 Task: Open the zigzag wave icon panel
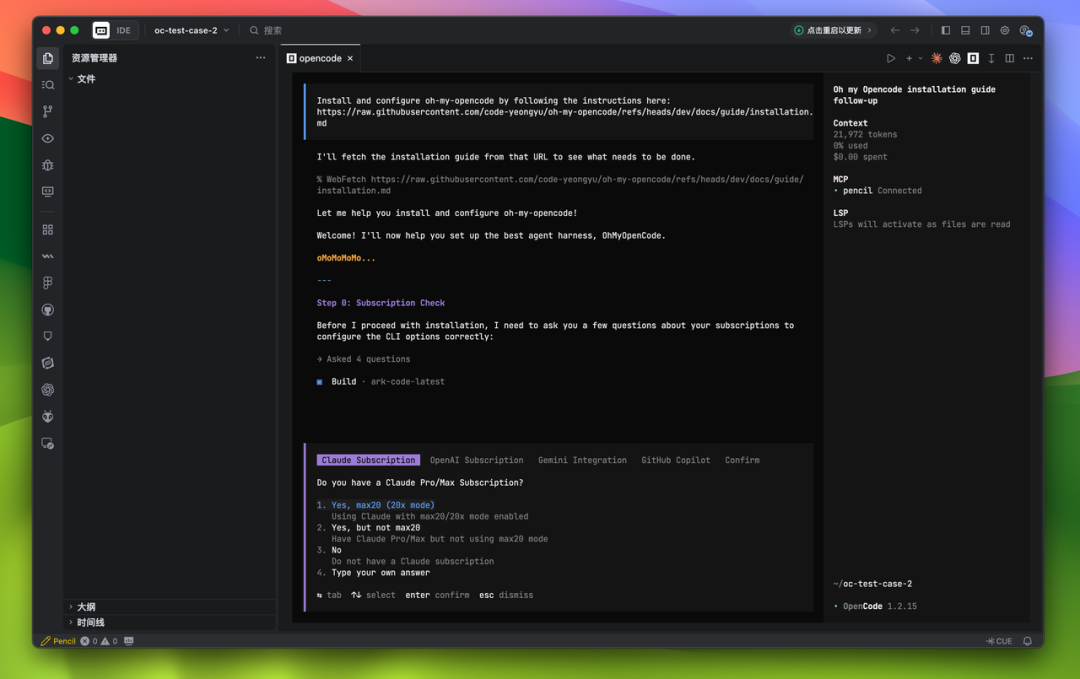(48, 256)
